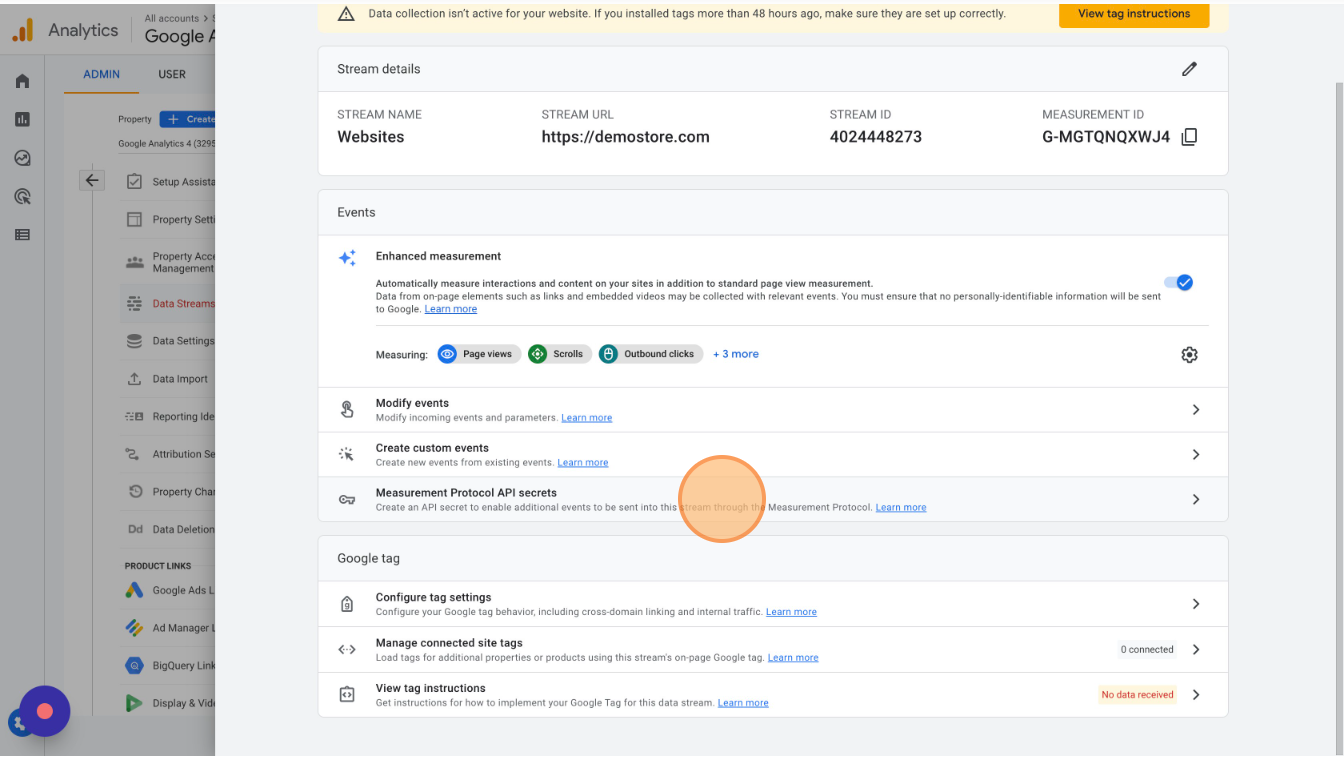Open Setup Assistant menu item
This screenshot has width=1344, height=760.
[x=167, y=182]
